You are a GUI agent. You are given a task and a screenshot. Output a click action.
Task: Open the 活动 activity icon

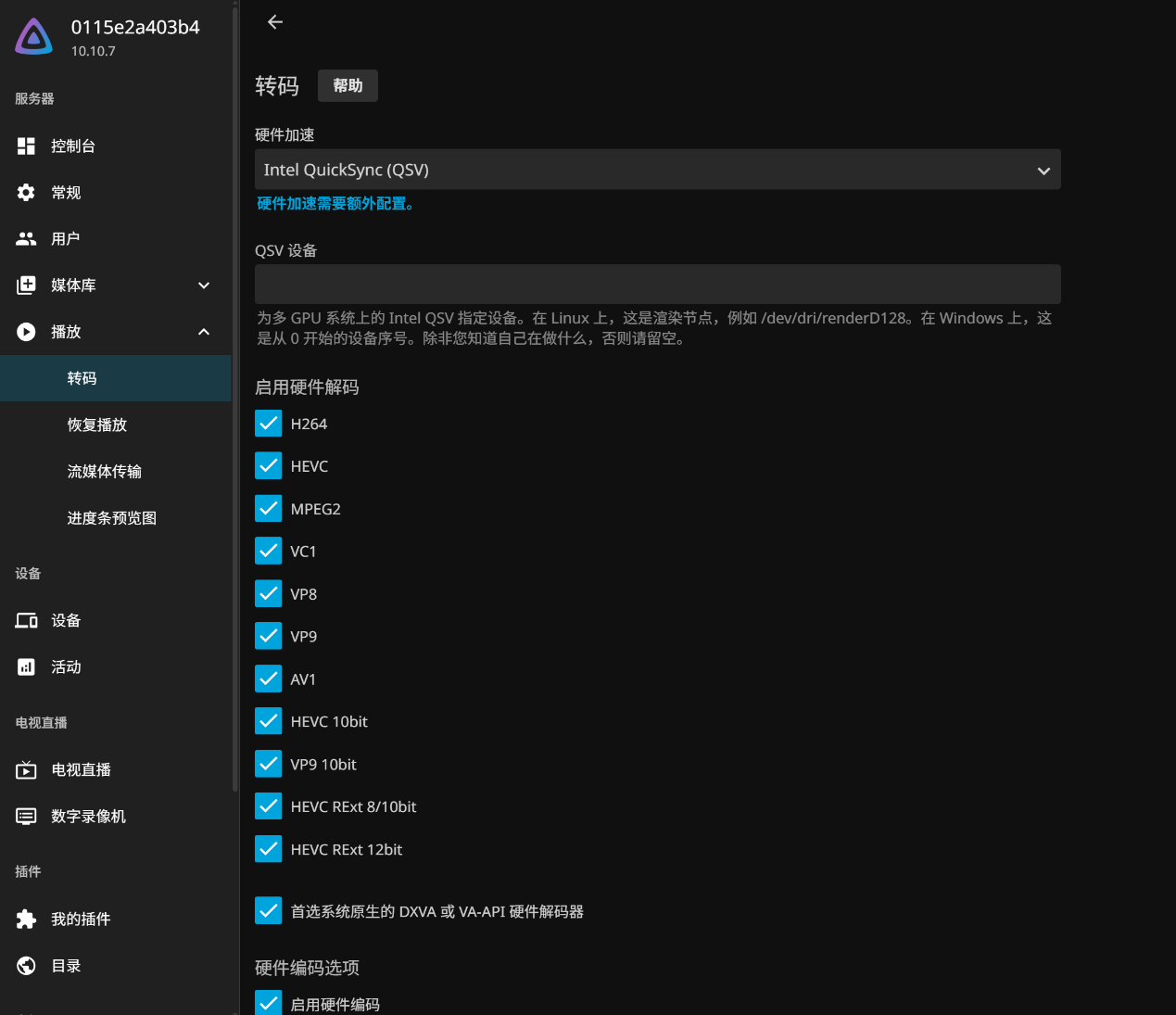click(x=26, y=667)
